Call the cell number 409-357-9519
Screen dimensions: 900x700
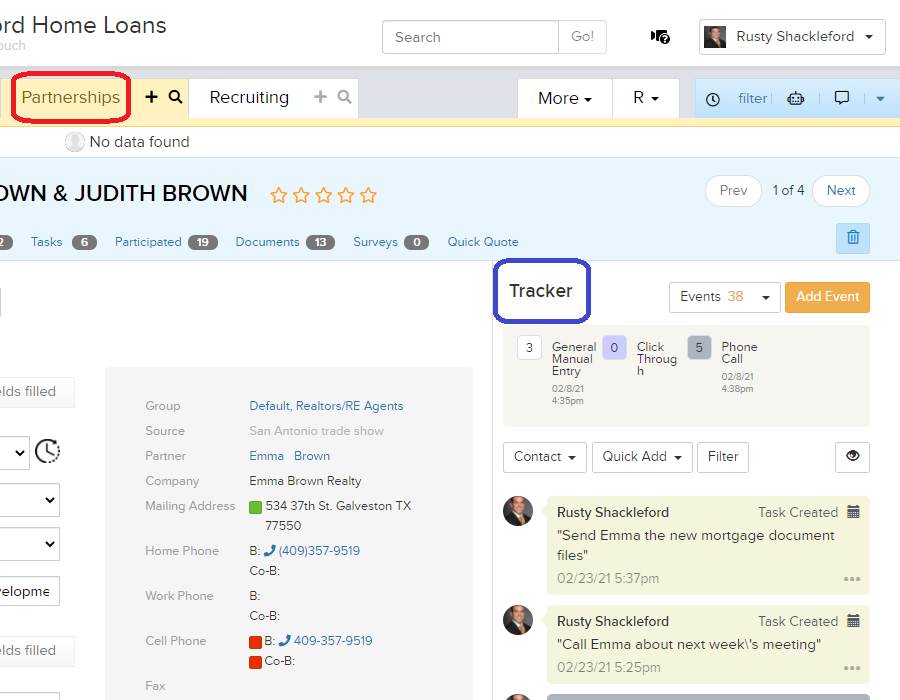point(333,640)
